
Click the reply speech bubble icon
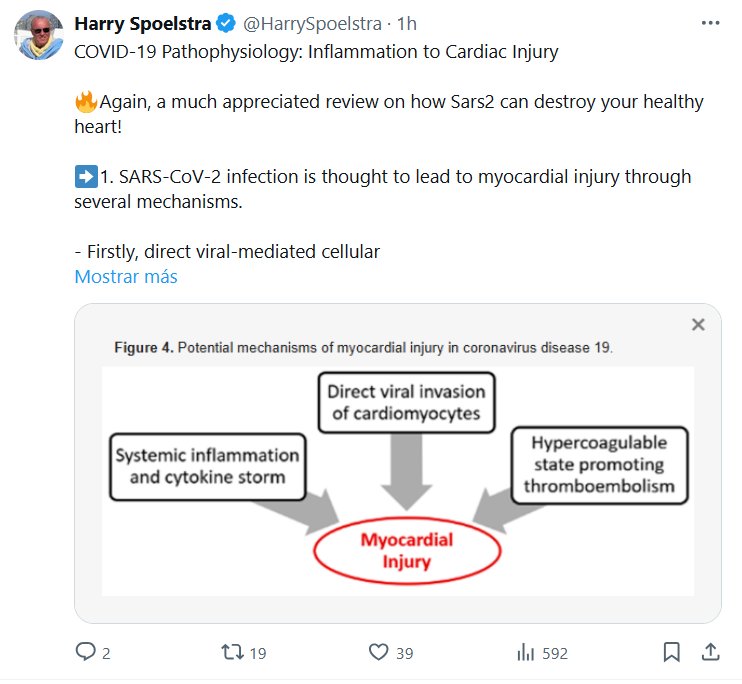pos(87,652)
